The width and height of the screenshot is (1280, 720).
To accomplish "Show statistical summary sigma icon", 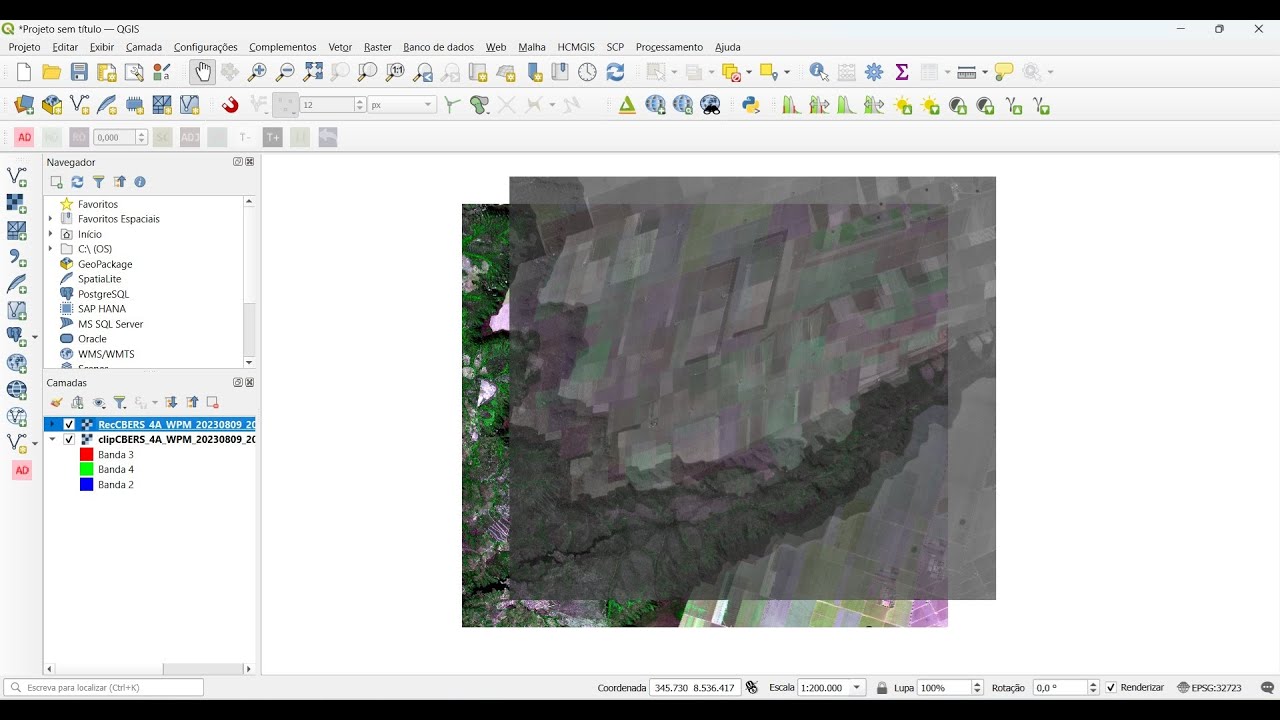I will pos(902,72).
